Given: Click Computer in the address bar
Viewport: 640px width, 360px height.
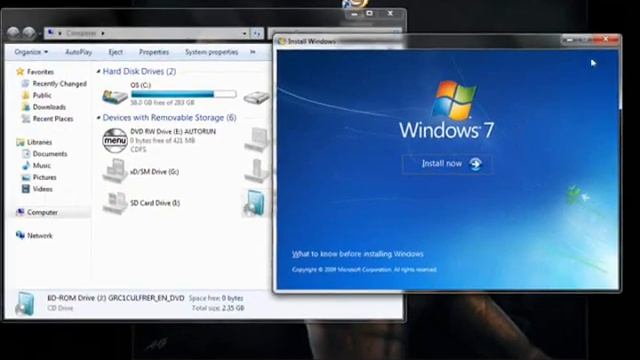Looking at the screenshot, I should [81, 33].
